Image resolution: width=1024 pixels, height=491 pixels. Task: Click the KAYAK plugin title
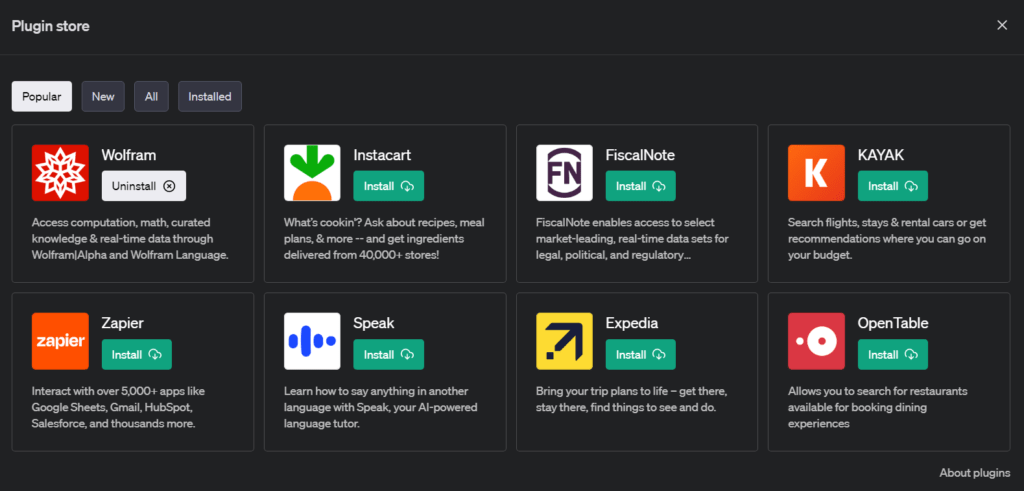coord(880,155)
